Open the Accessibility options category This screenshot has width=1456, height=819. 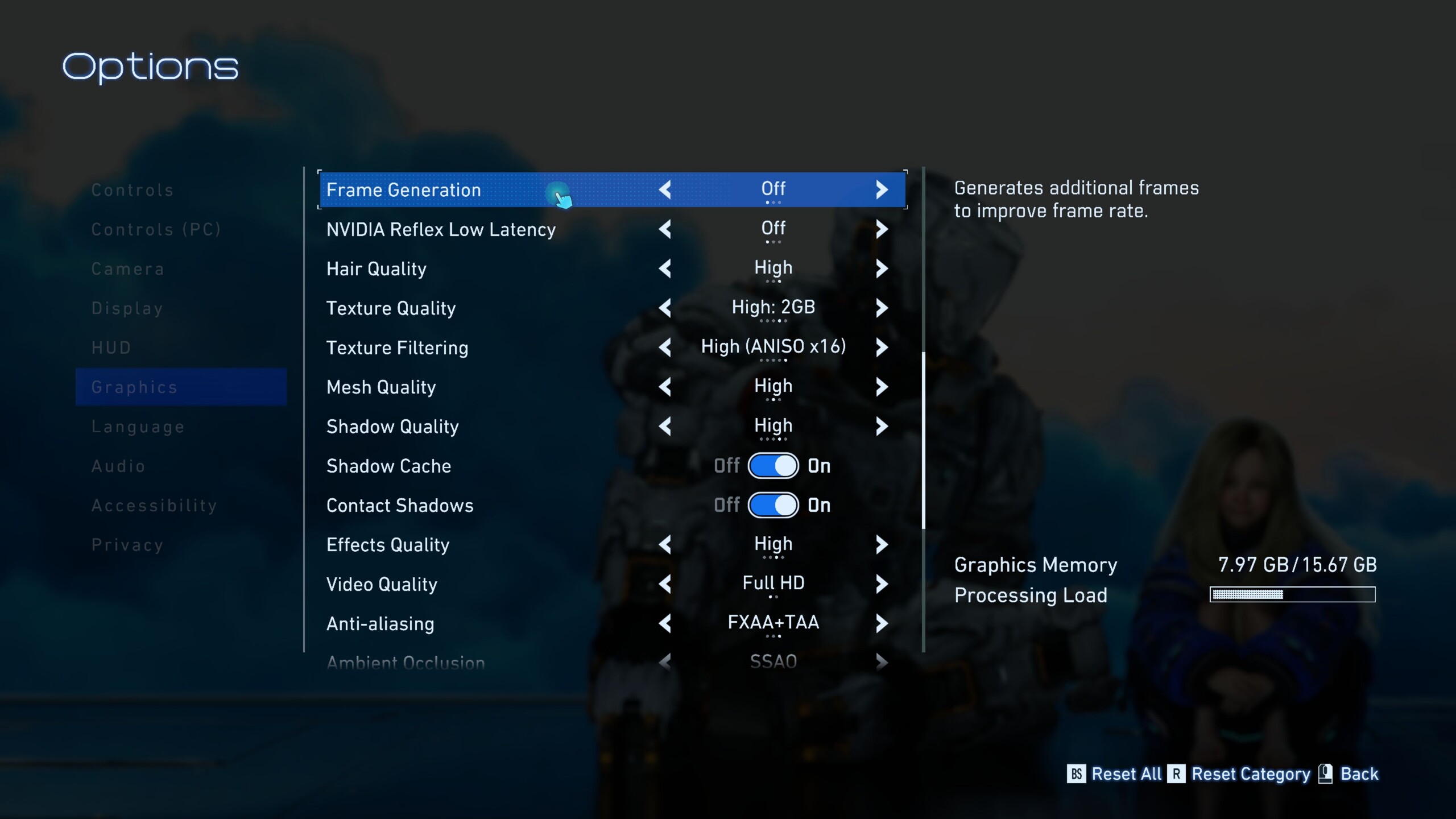tap(154, 505)
